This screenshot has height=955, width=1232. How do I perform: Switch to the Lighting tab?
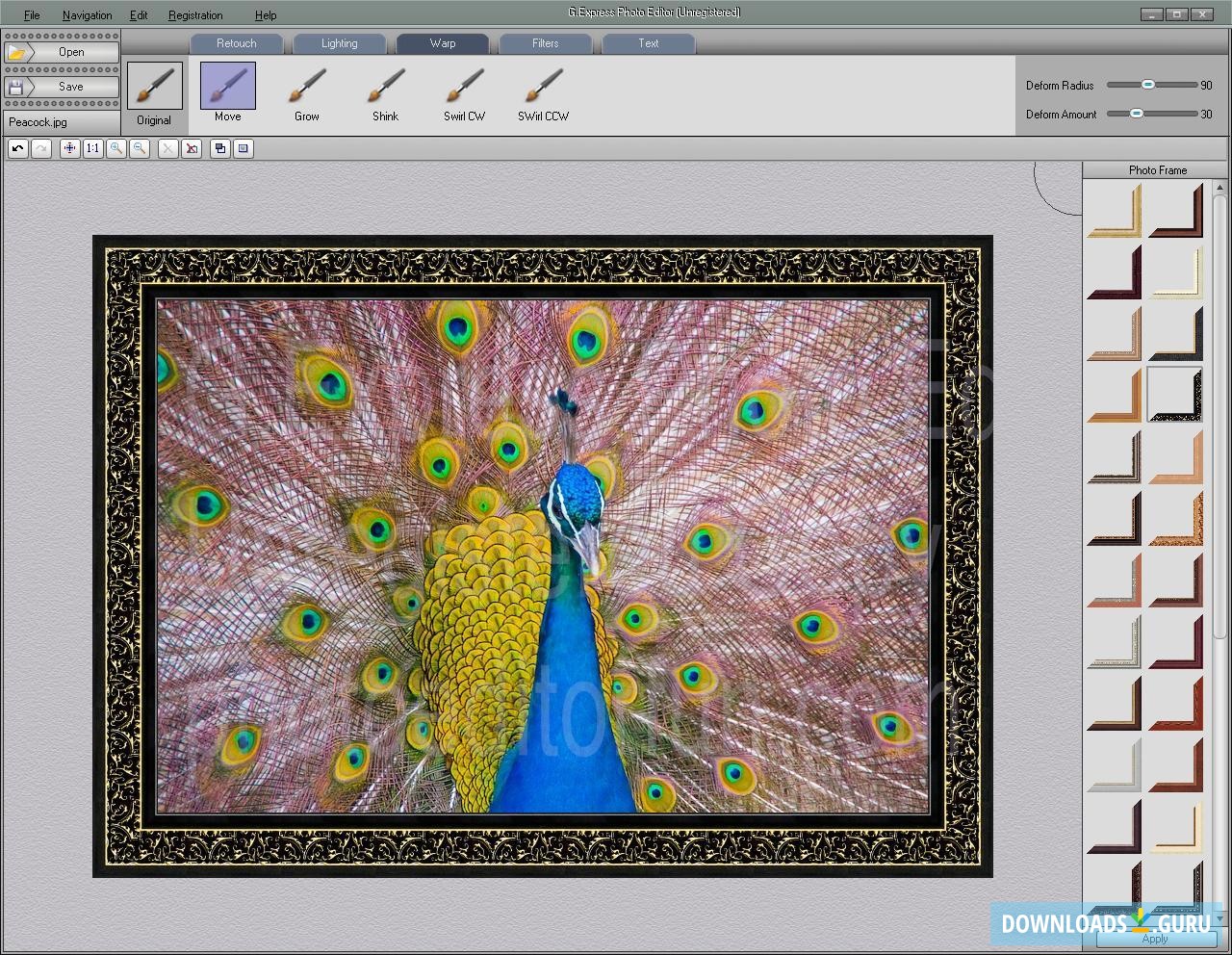[339, 43]
